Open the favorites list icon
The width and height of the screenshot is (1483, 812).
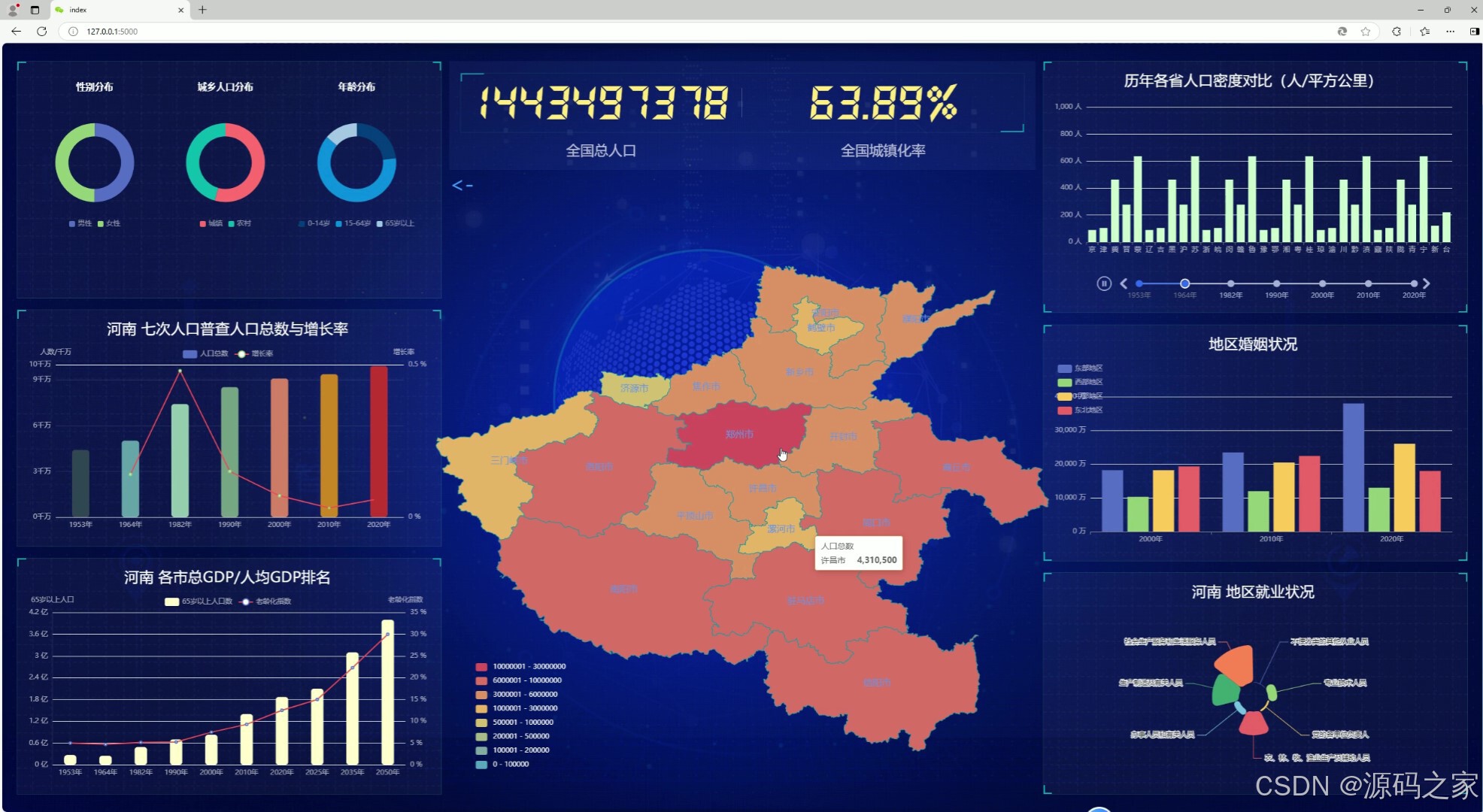tap(1424, 32)
